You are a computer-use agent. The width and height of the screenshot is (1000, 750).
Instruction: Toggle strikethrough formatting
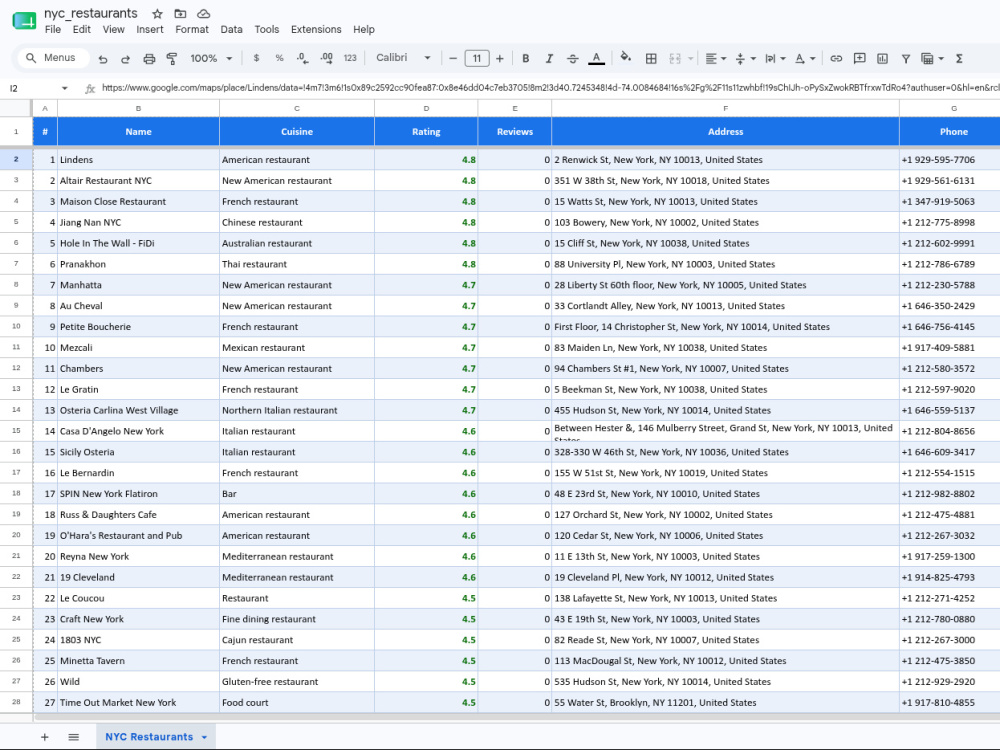point(573,58)
